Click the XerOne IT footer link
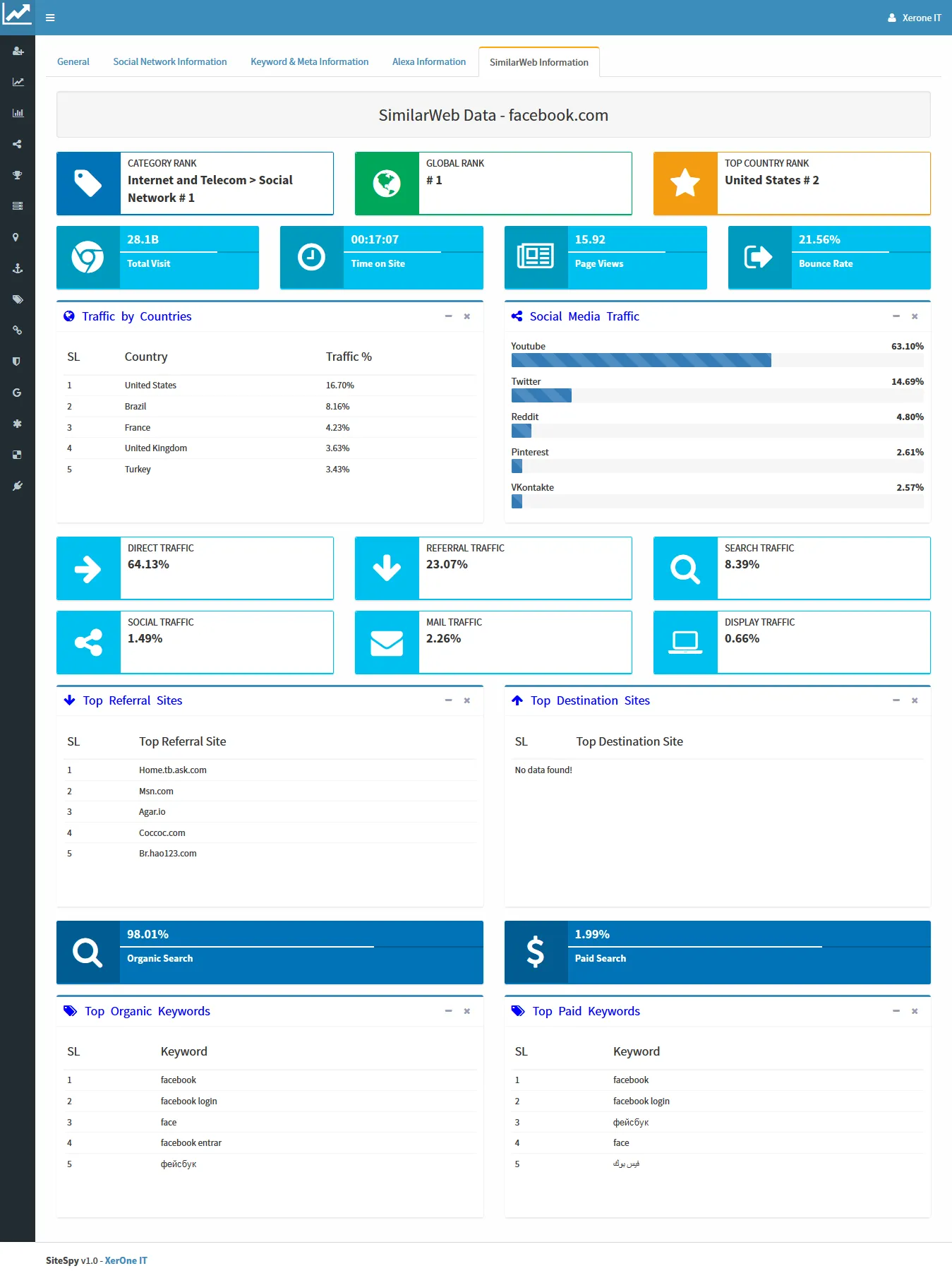Image resolution: width=952 pixels, height=1278 pixels. [x=126, y=1260]
